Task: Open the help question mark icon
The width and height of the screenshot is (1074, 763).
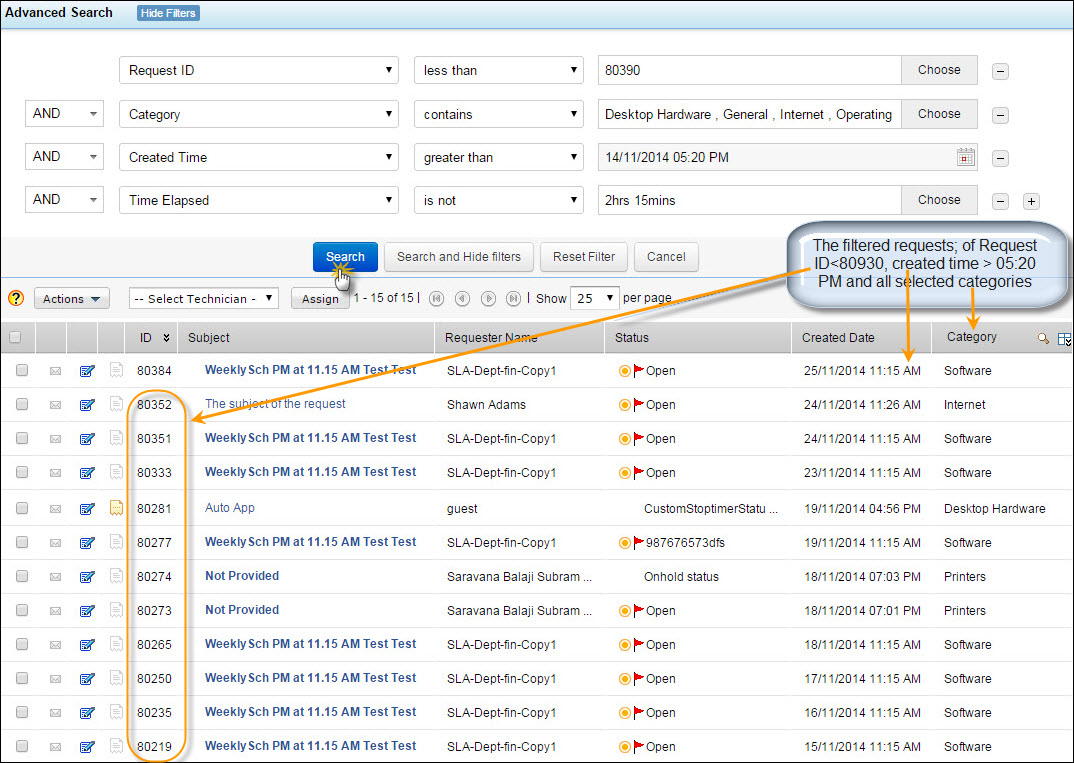Action: coord(16,298)
